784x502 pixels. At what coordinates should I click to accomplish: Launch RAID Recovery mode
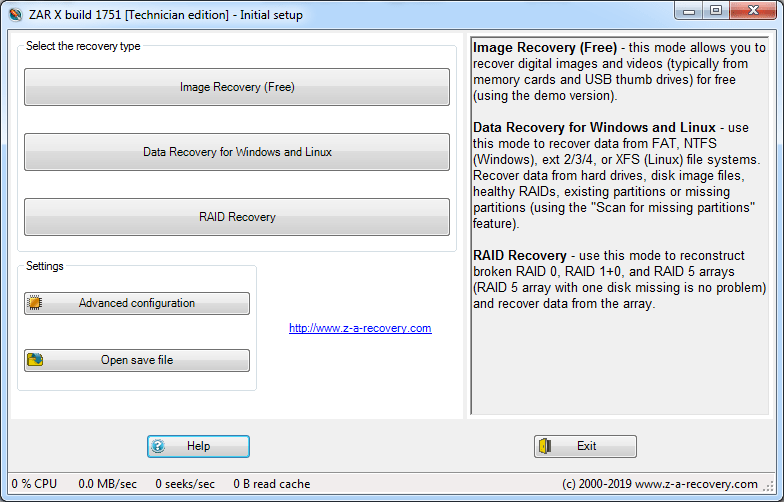tap(237, 217)
